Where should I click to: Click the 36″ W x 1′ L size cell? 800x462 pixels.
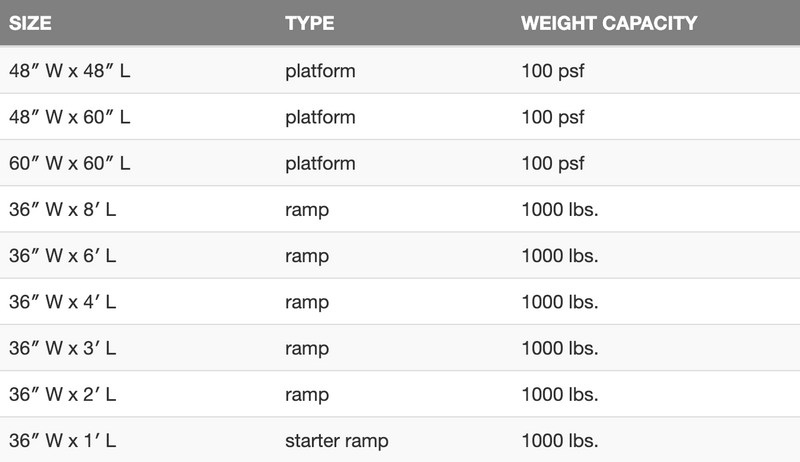tap(63, 440)
